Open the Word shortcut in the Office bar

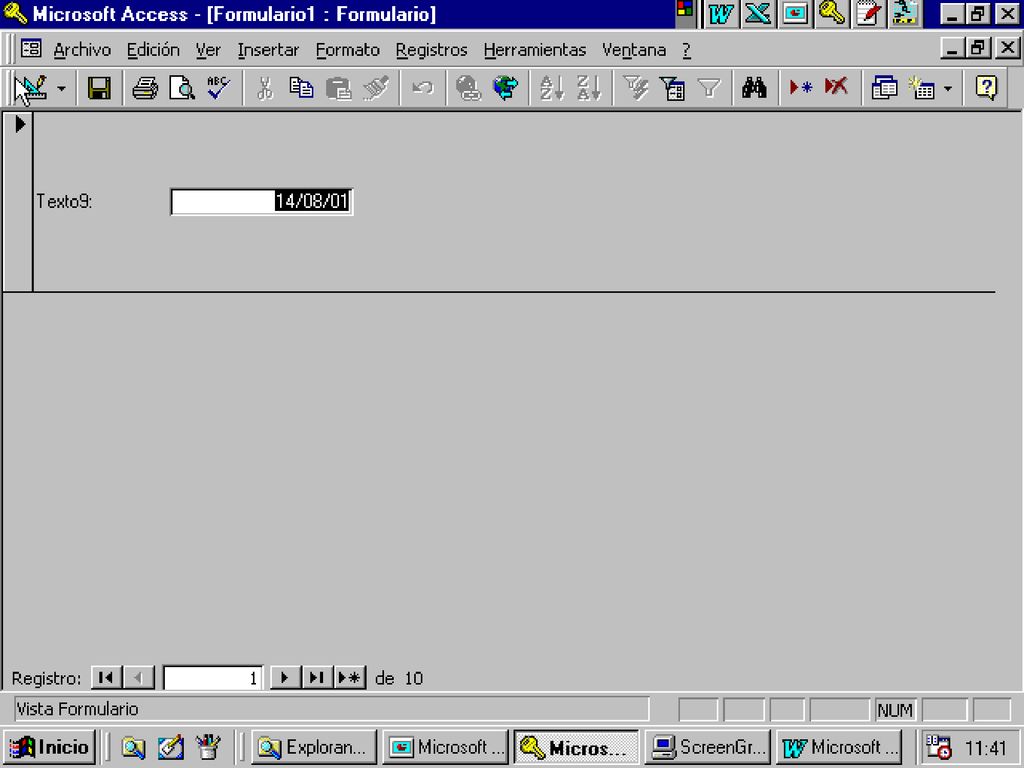pos(721,14)
